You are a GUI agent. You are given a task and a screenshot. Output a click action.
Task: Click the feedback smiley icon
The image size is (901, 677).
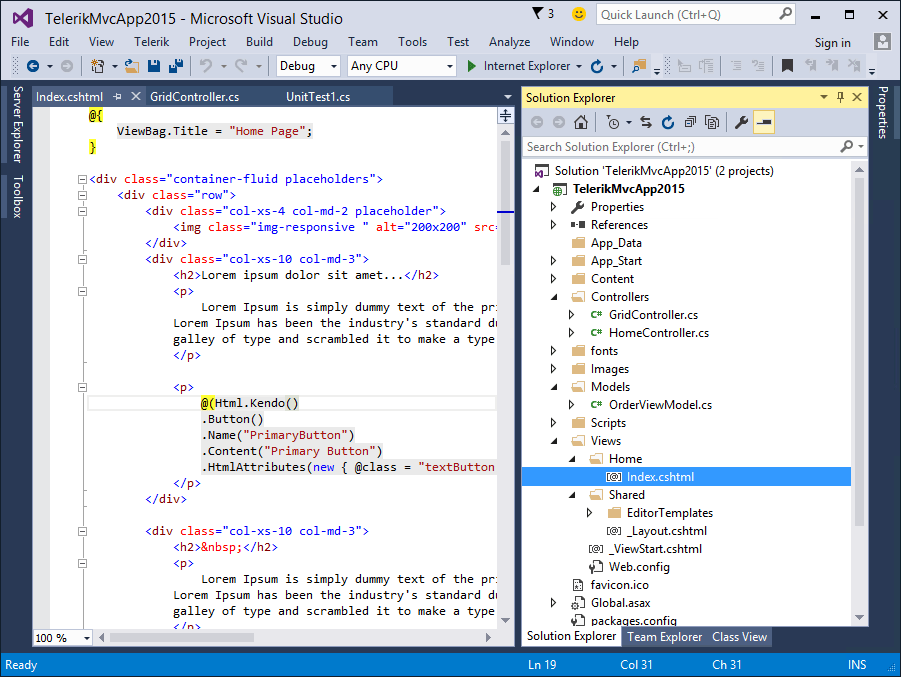tap(579, 14)
